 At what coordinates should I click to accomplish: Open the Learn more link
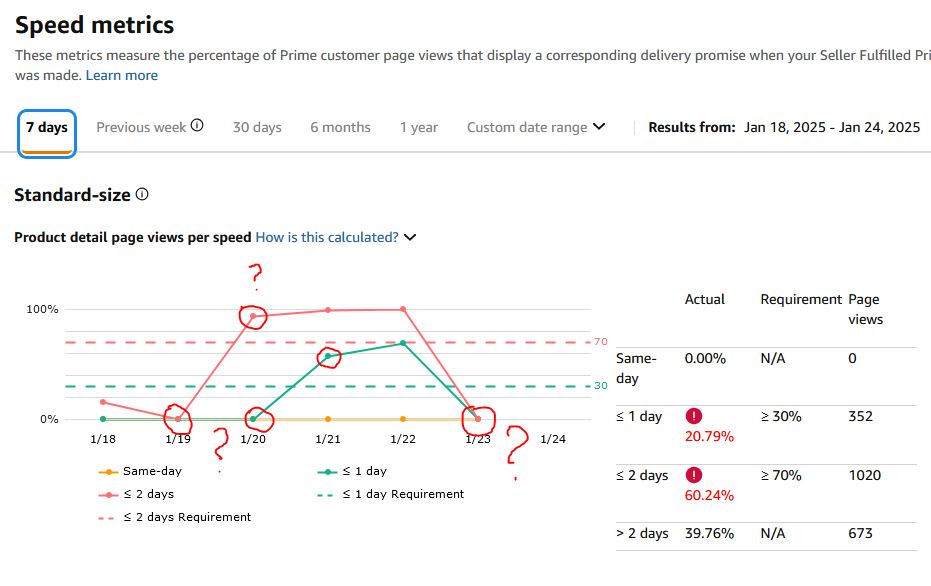[x=122, y=75]
